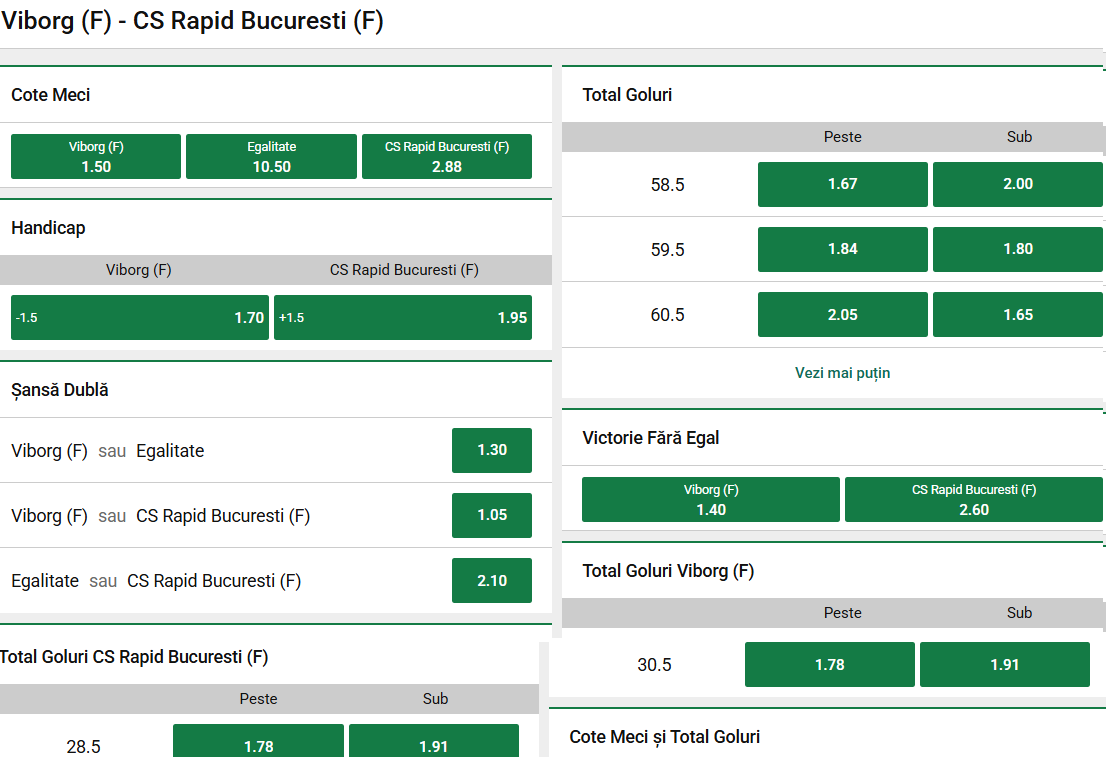Pick Viborg (F) Victorie Fără Egal 1.40
Viewport: 1106px width, 757px height.
(x=710, y=499)
